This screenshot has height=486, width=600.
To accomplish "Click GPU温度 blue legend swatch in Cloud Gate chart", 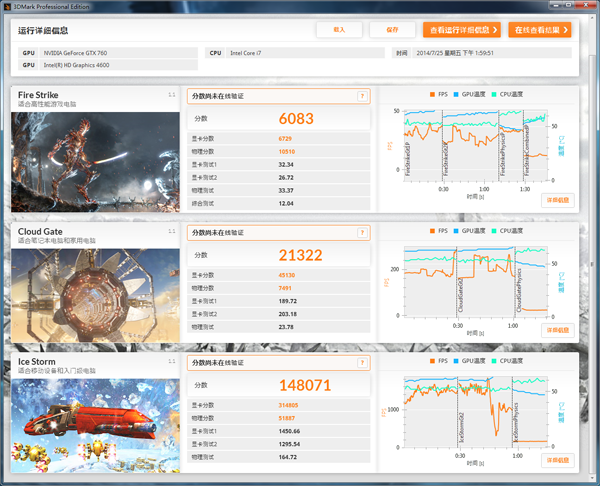I will click(456, 231).
